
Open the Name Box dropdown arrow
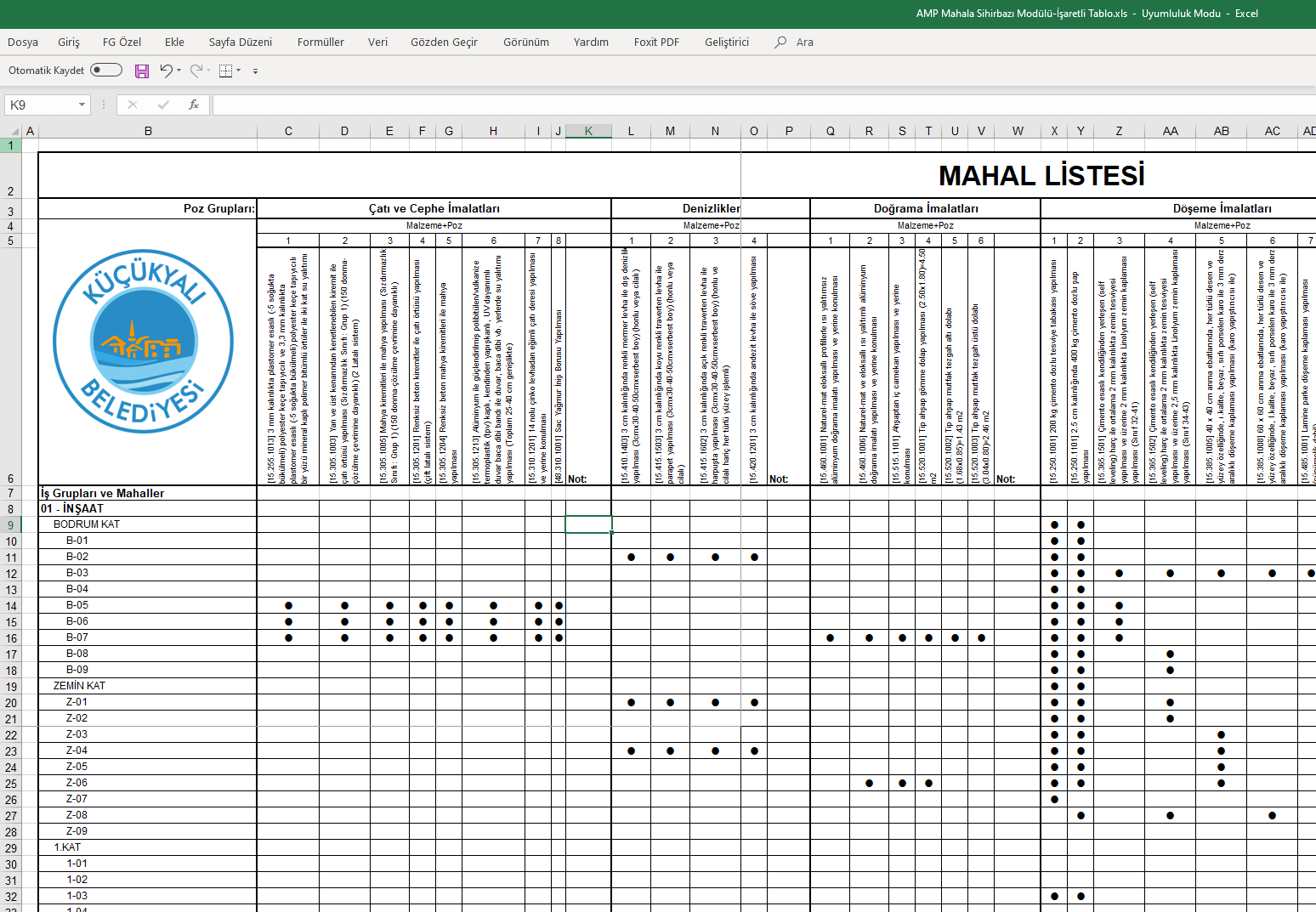click(82, 105)
